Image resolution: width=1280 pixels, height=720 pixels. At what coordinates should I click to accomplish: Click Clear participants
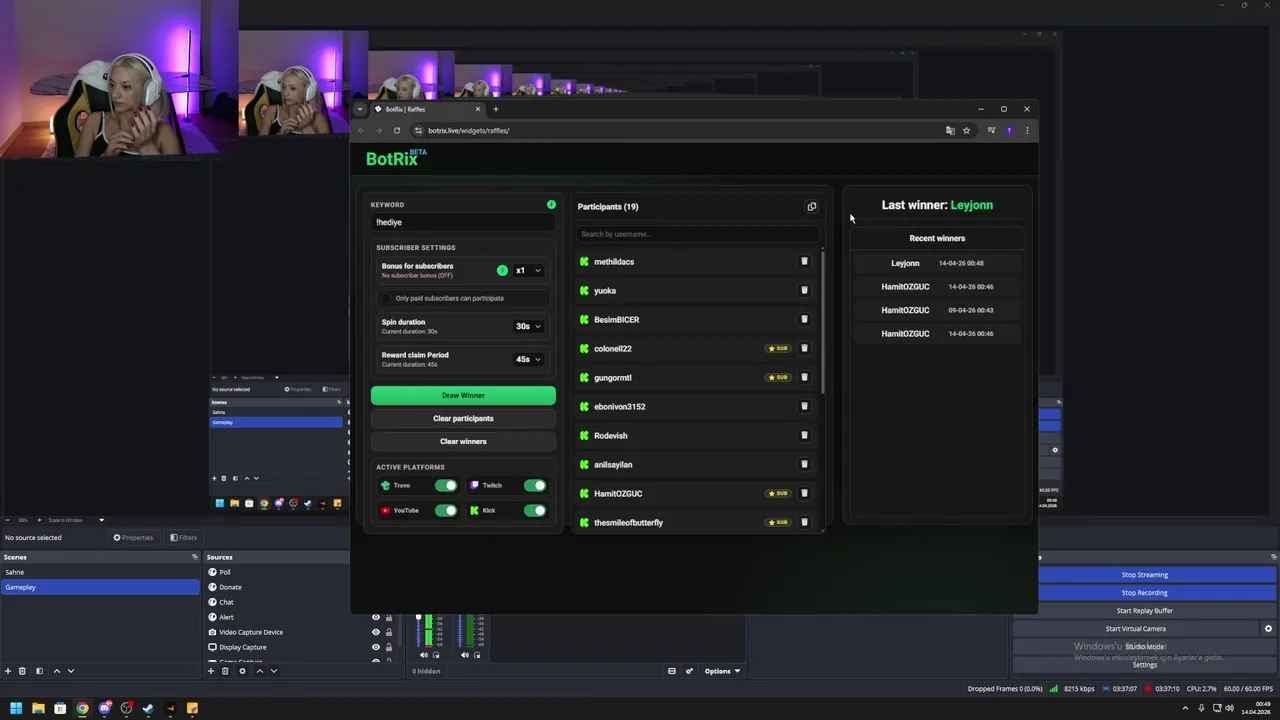click(463, 419)
